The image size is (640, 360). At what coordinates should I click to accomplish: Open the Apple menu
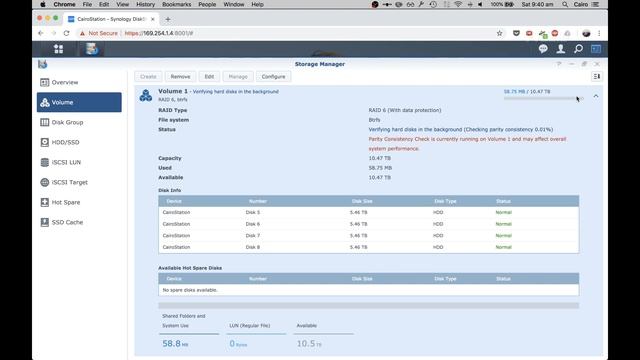tap(43, 4)
